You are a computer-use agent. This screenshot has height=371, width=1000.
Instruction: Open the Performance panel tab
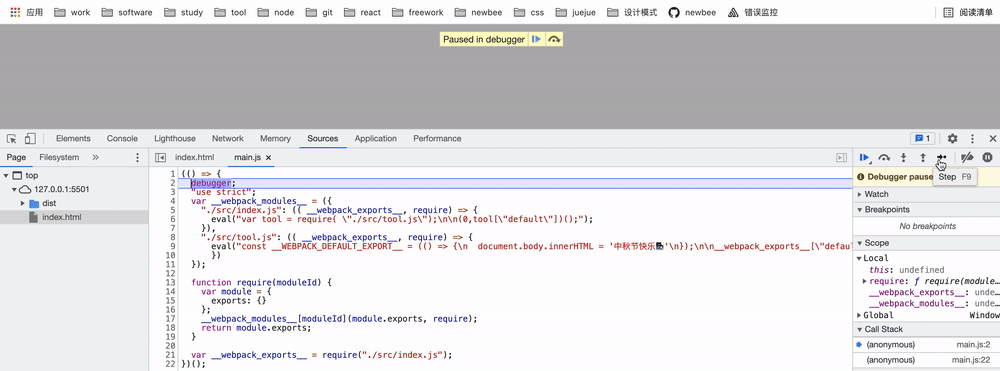[437, 138]
